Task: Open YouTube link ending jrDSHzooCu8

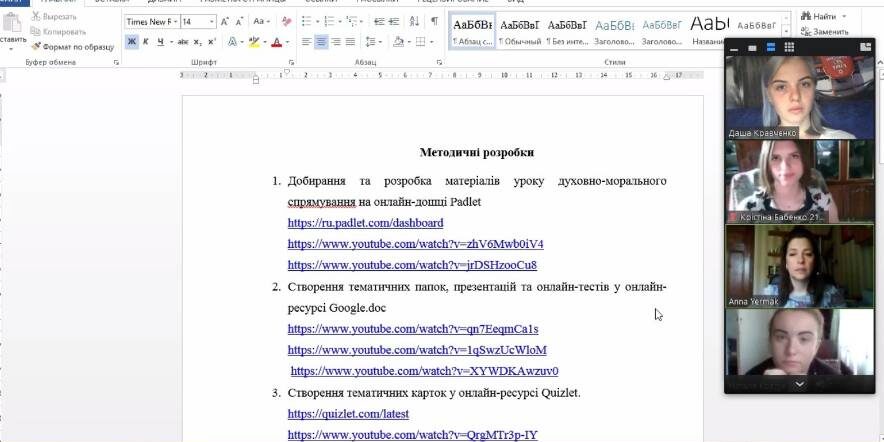Action: (412, 265)
